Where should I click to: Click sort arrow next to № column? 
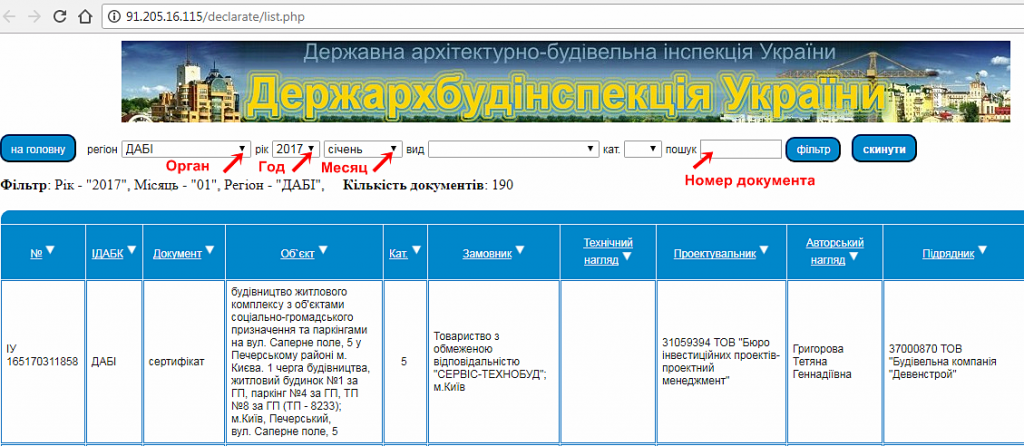50,251
